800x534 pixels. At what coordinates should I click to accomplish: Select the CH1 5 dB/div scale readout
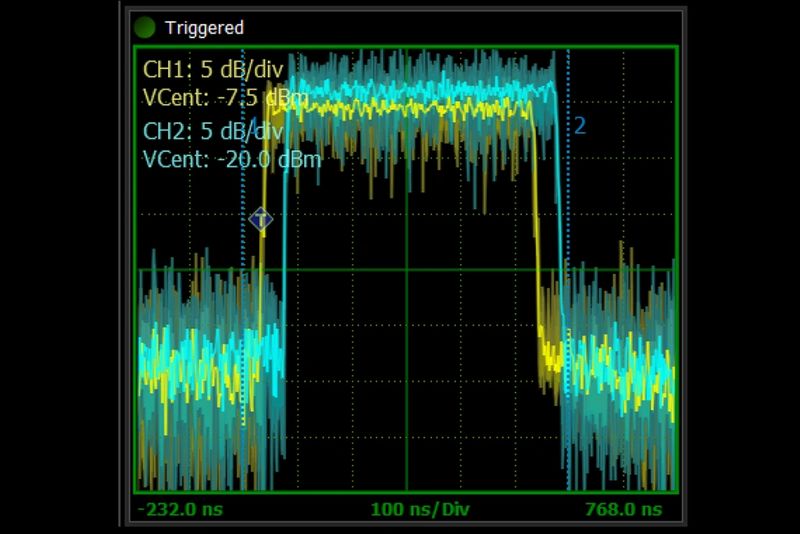[213, 71]
